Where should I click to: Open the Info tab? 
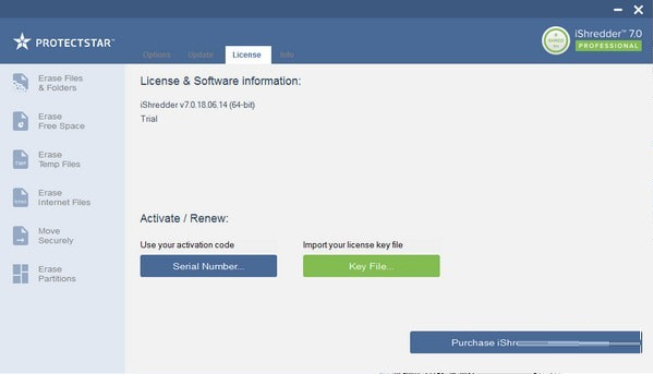287,55
